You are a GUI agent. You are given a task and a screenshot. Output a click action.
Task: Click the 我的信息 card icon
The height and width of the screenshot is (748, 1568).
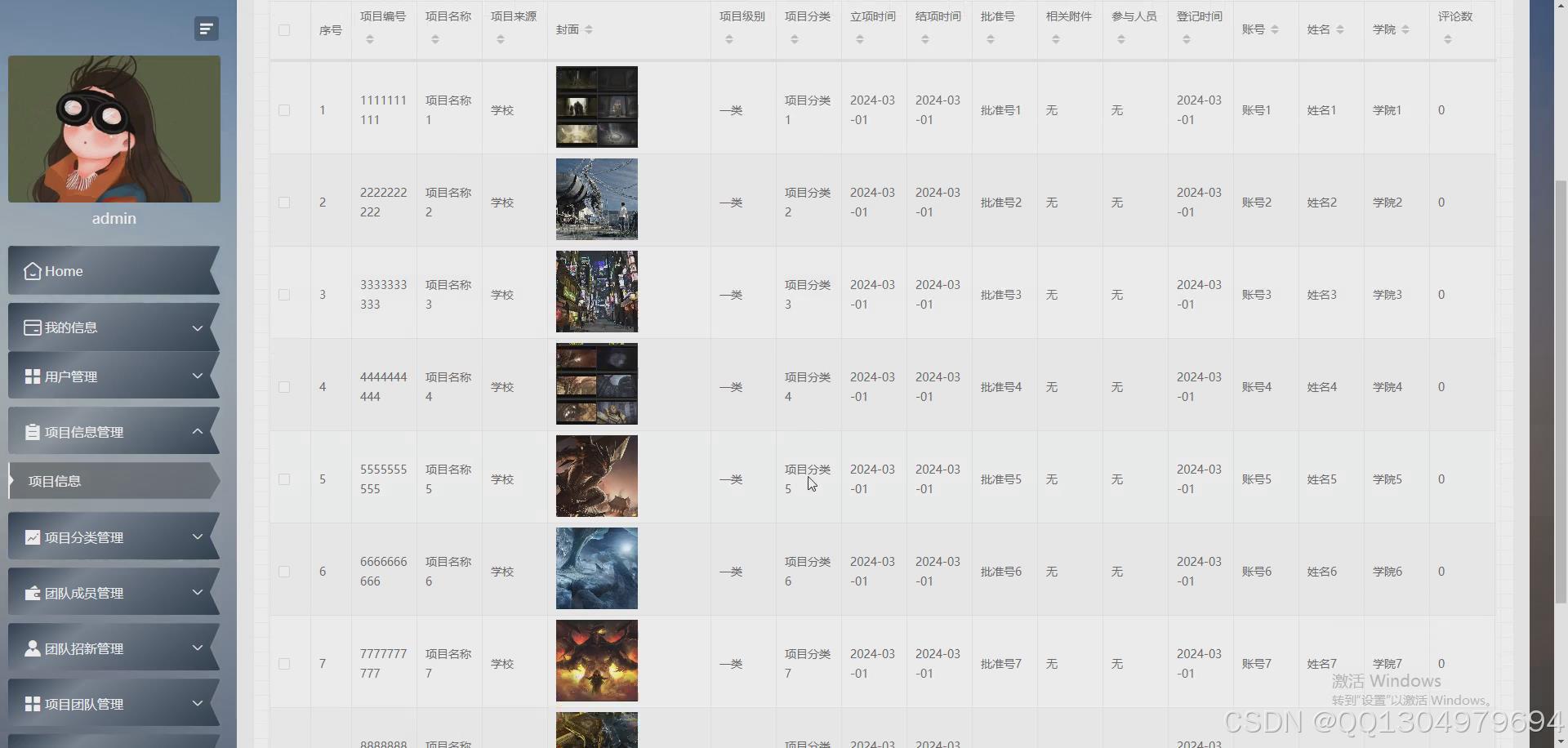33,327
